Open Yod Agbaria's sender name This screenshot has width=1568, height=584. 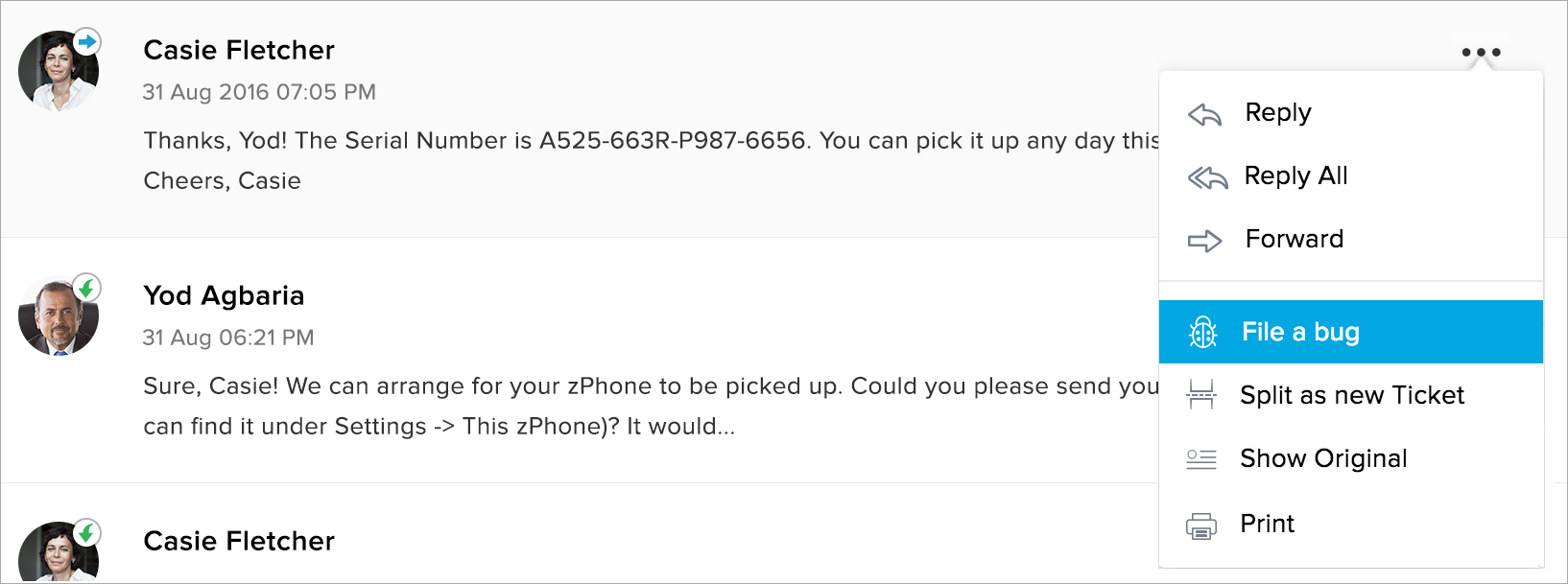pyautogui.click(x=224, y=295)
